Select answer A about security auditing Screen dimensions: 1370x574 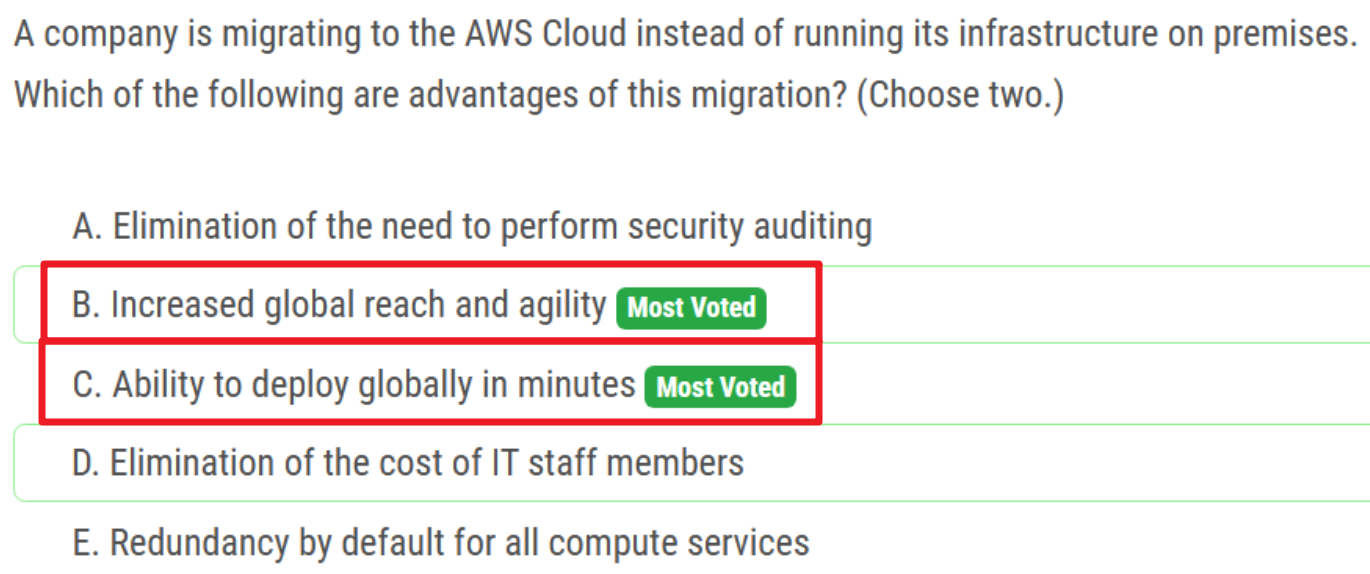[472, 227]
